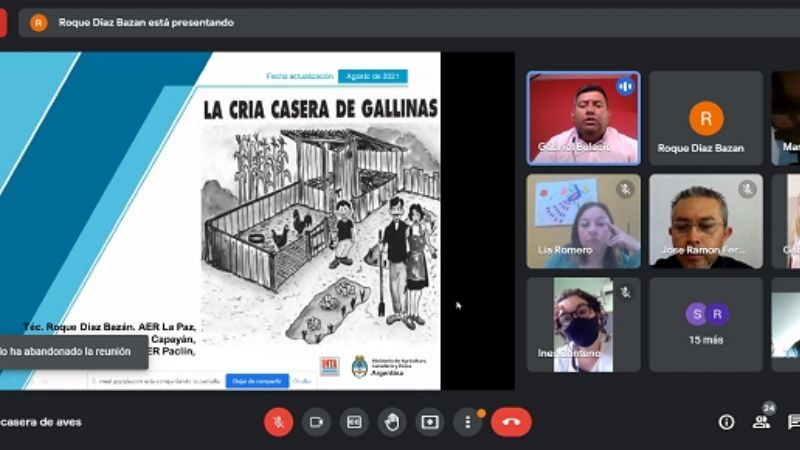Click the purple S avatar in '15 más' tile
This screenshot has height=450, width=800.
(x=696, y=314)
